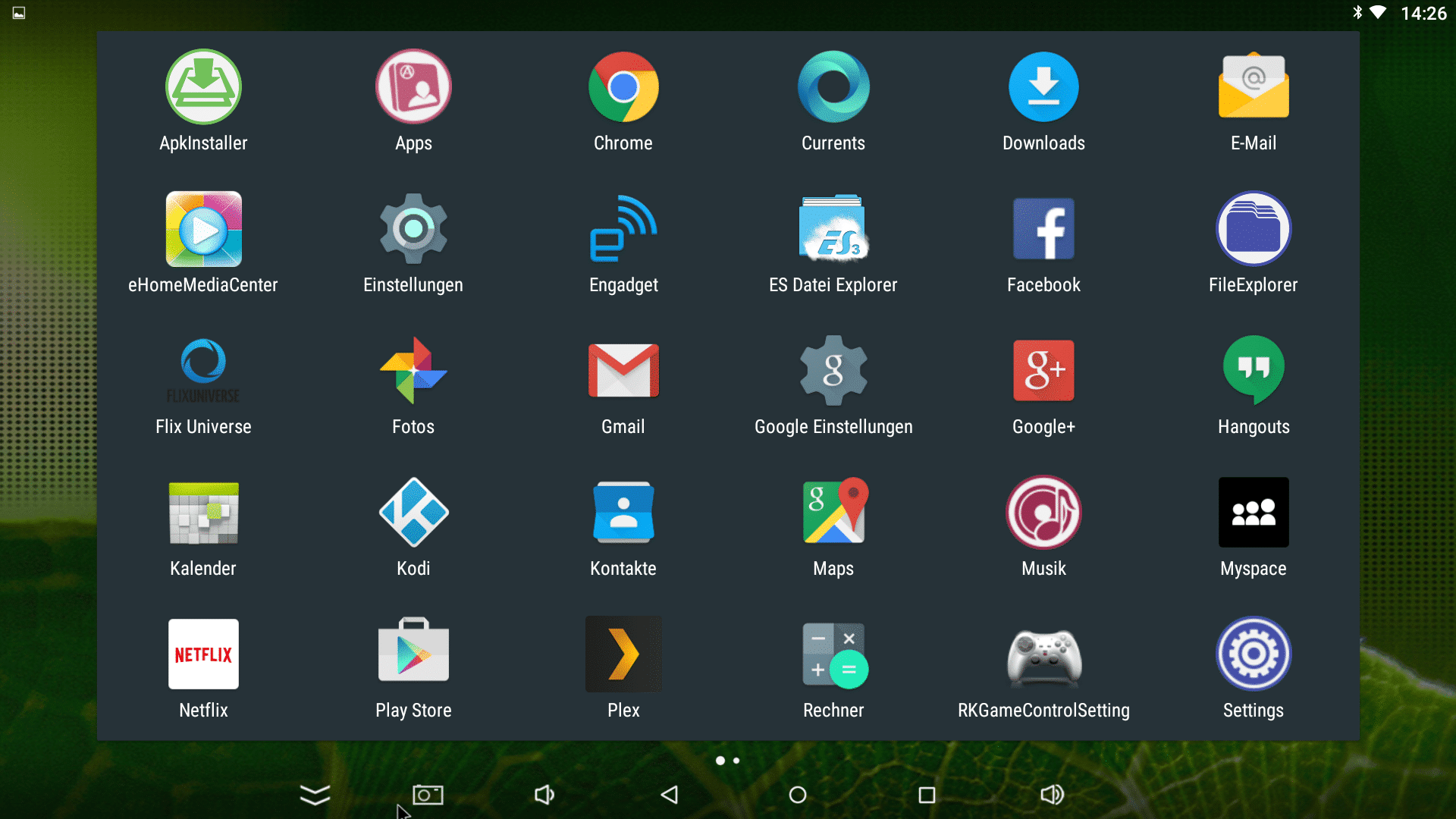
Task: Switch to the second app drawer page dot
Action: pyautogui.click(x=736, y=761)
